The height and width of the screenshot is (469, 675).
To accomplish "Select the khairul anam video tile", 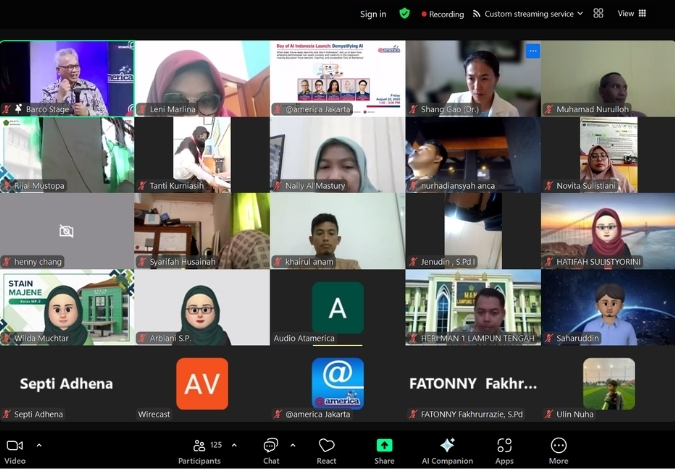I will point(338,231).
